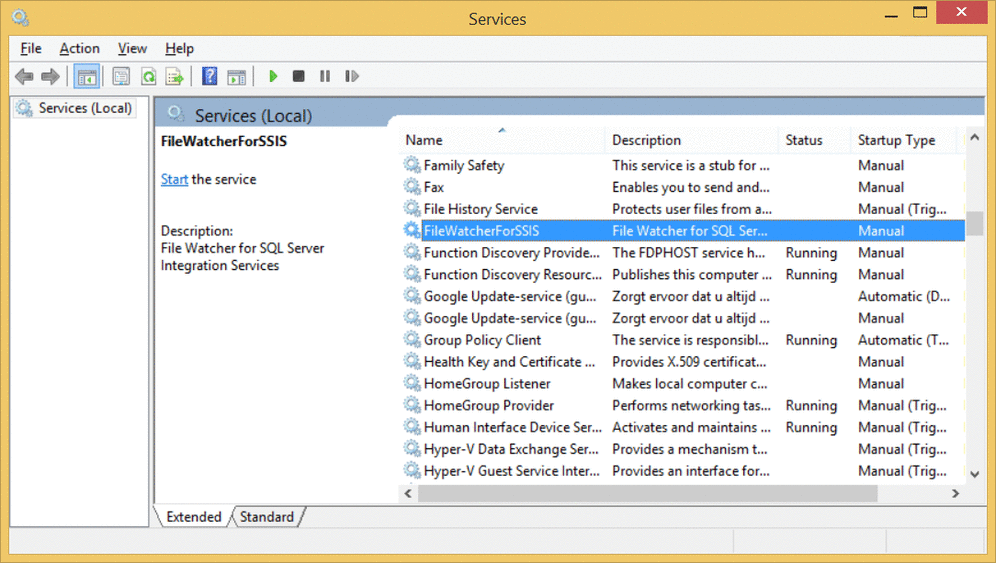
Task: Click 'Manual (Trig...' of File History Service
Action: pyautogui.click(x=902, y=209)
